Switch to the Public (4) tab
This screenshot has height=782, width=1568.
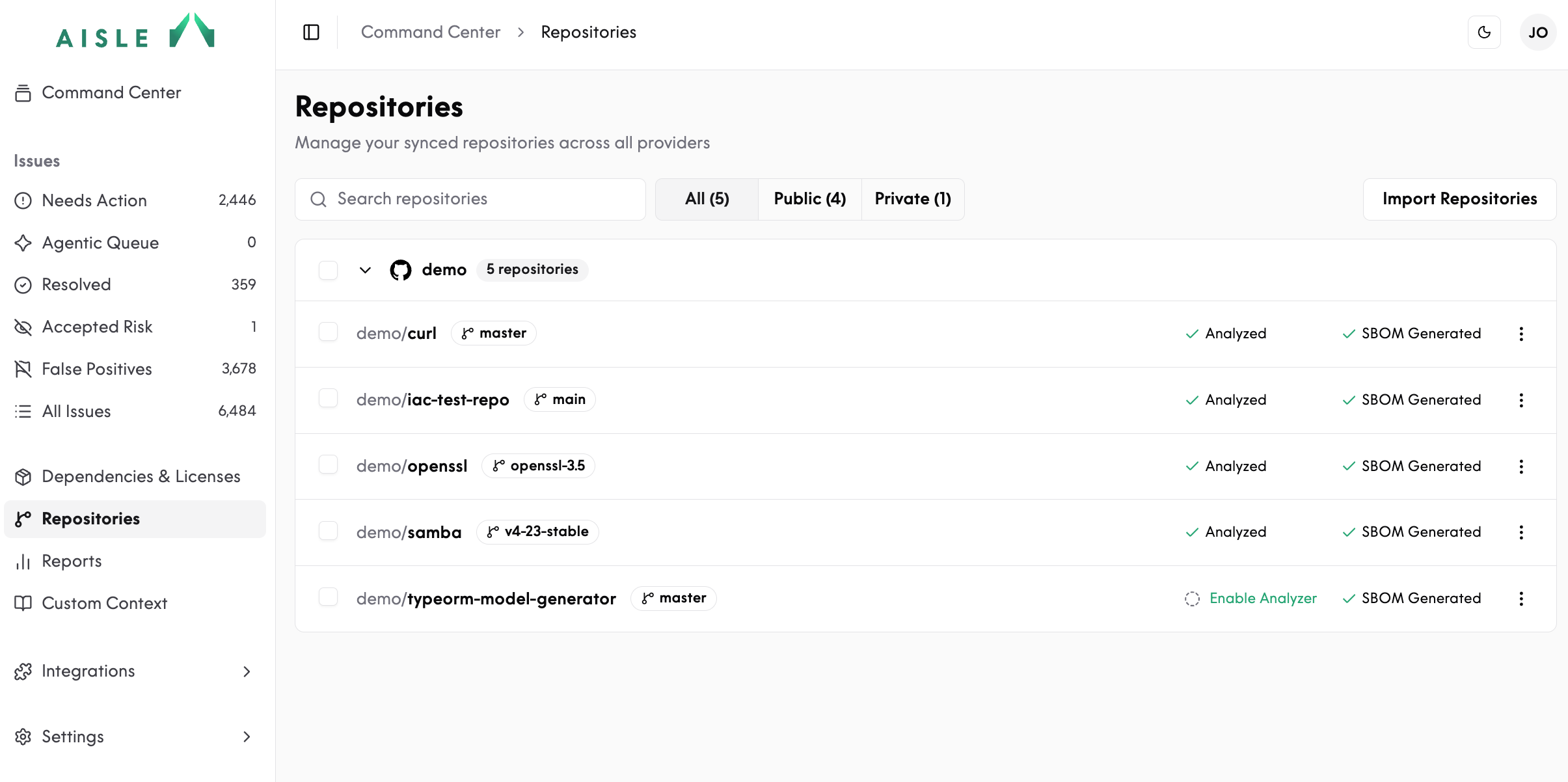point(810,199)
